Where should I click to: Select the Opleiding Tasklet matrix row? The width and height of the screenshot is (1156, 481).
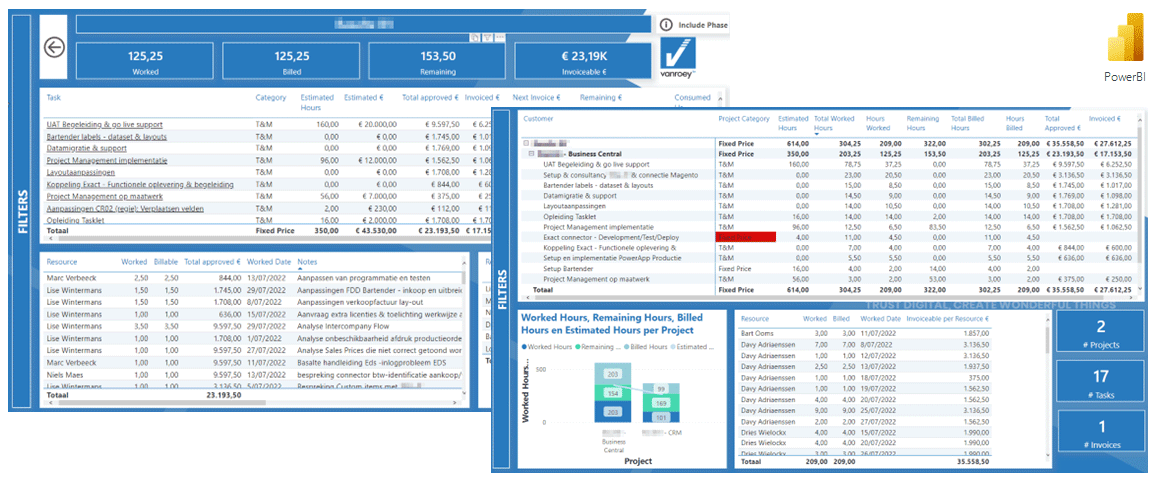coord(829,217)
